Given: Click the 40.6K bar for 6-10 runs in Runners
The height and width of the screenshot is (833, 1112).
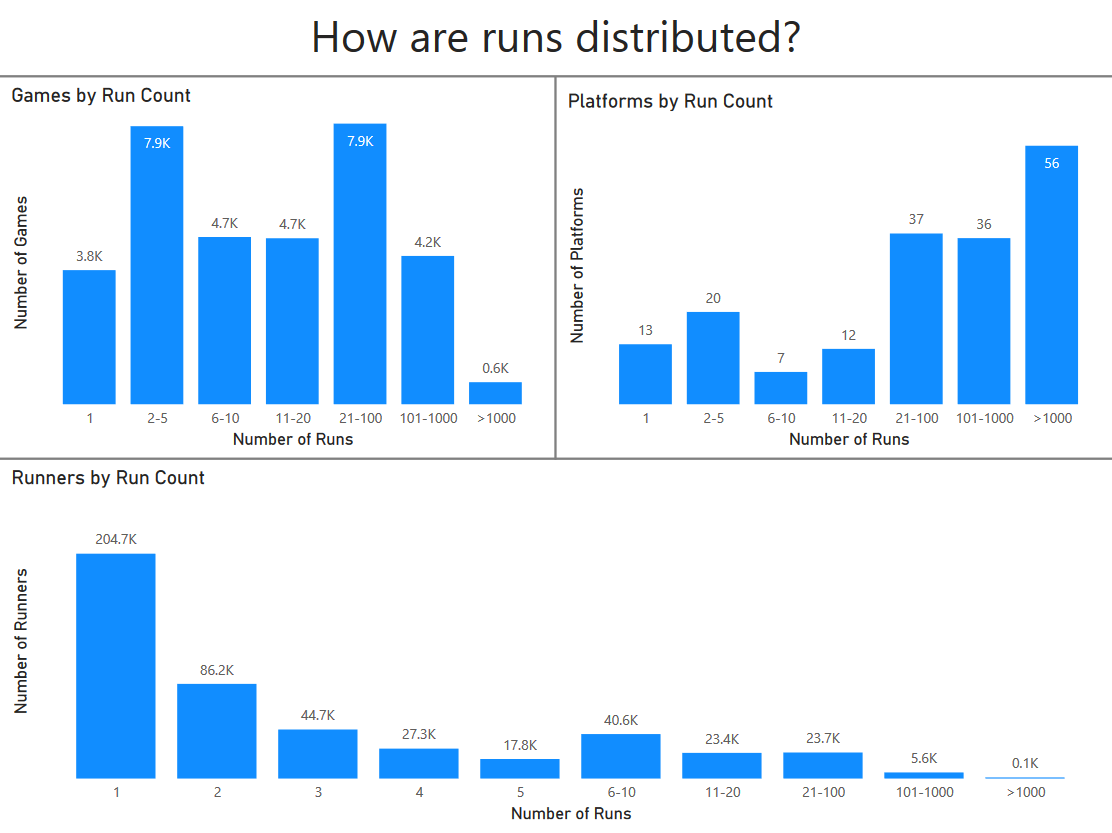Looking at the screenshot, I should 621,755.
